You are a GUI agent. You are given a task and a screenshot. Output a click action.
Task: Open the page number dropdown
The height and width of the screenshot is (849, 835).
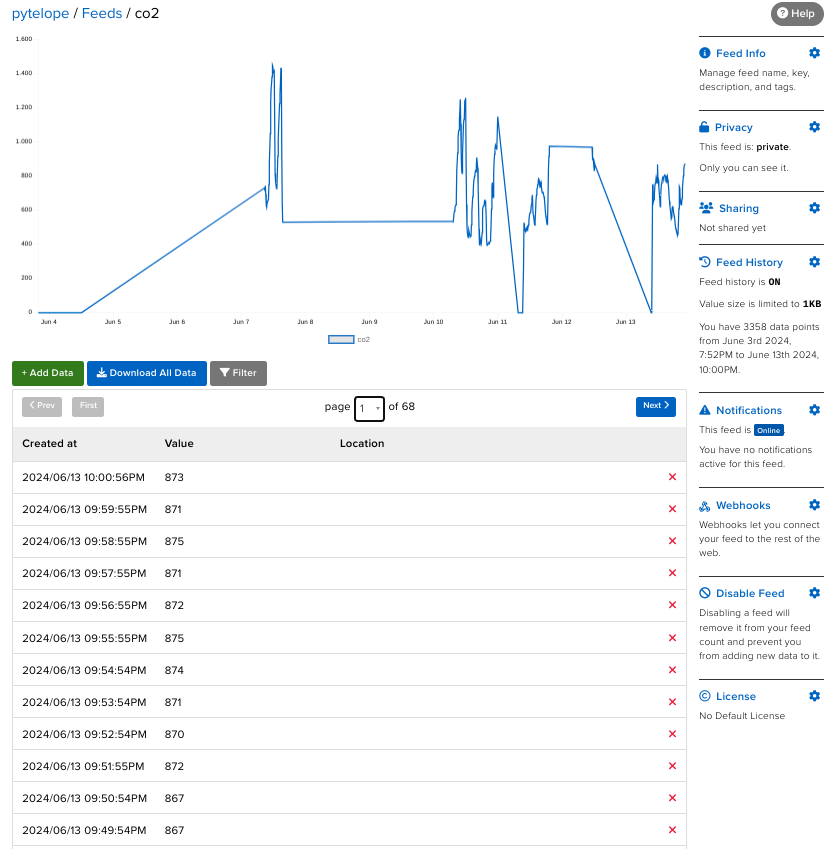[369, 407]
